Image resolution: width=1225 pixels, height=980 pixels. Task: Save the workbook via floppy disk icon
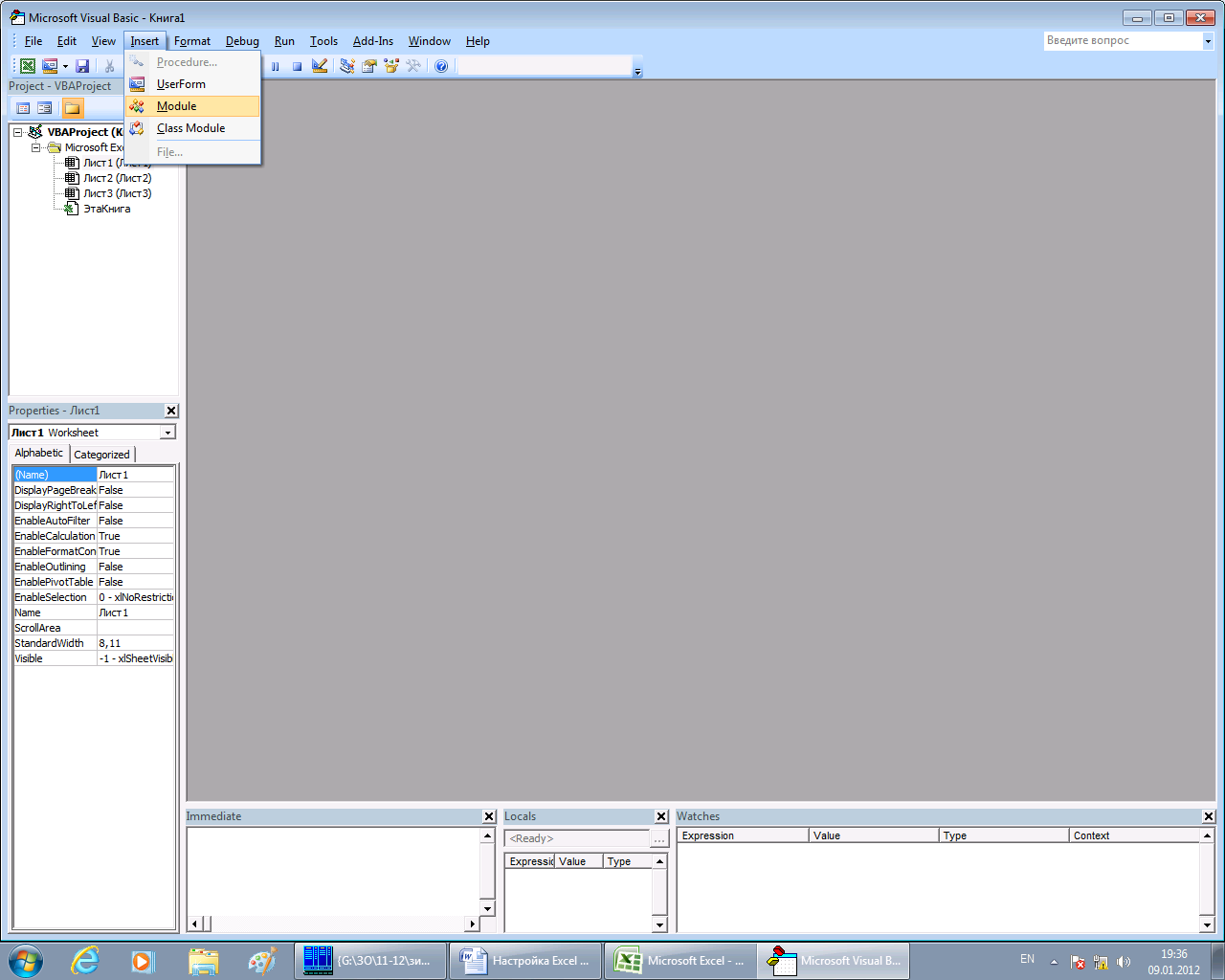coord(82,66)
